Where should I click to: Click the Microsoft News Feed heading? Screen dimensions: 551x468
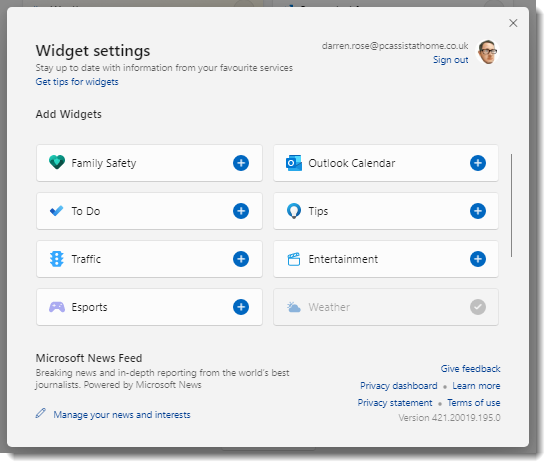coord(89,358)
